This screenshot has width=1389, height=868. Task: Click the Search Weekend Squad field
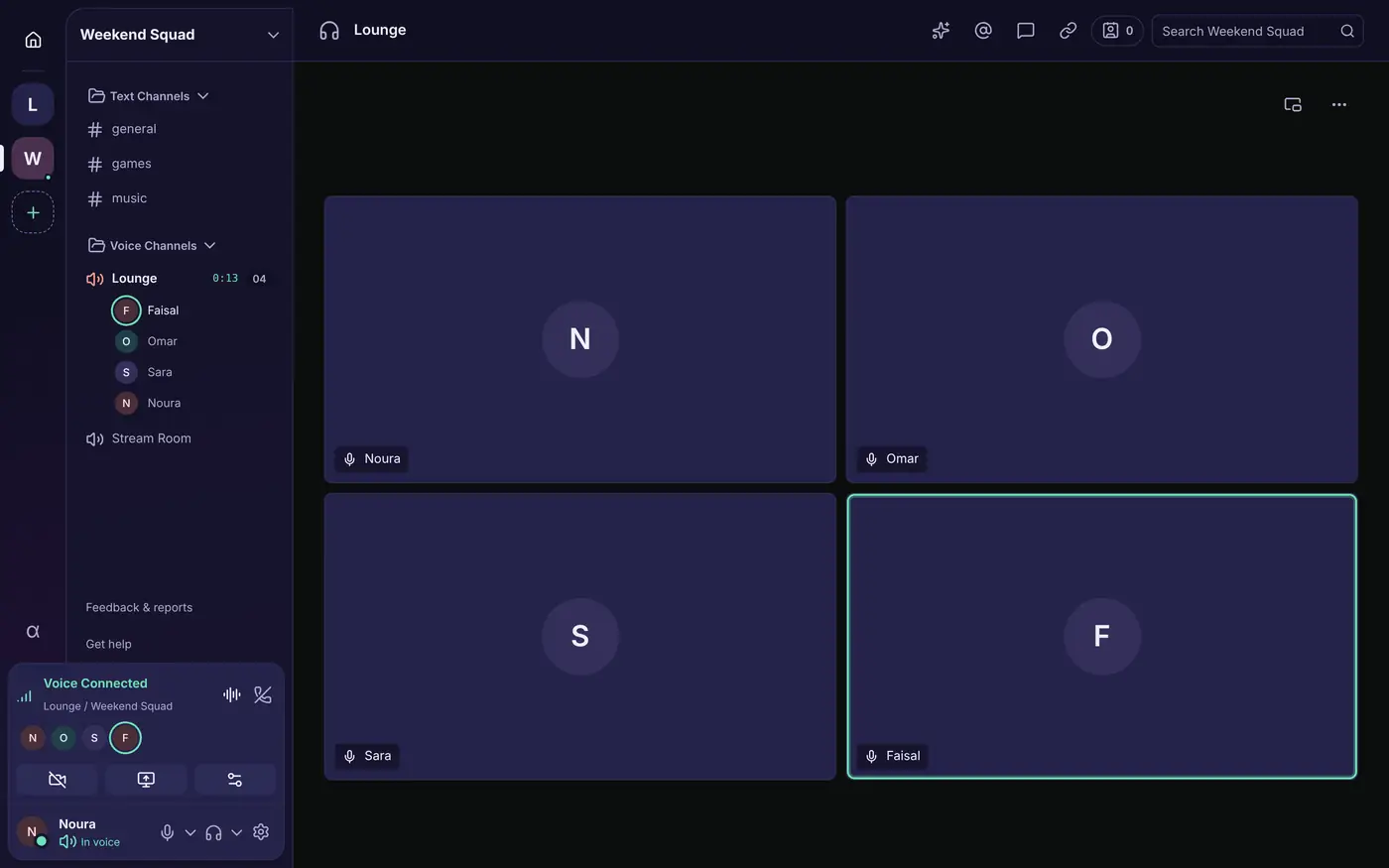[1257, 31]
